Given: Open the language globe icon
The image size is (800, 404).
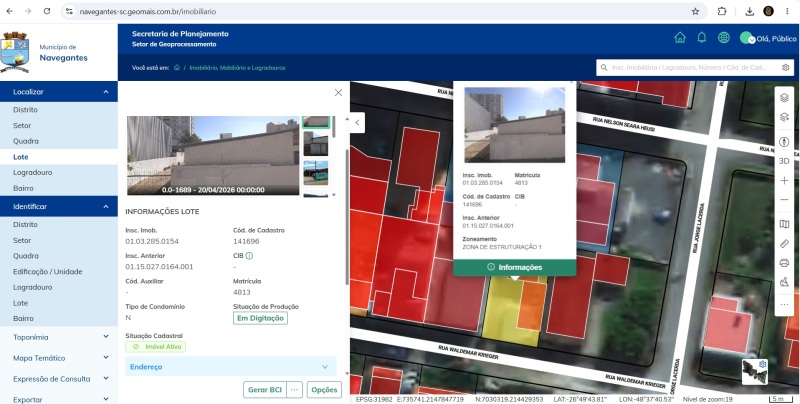Looking at the screenshot, I should point(723,38).
